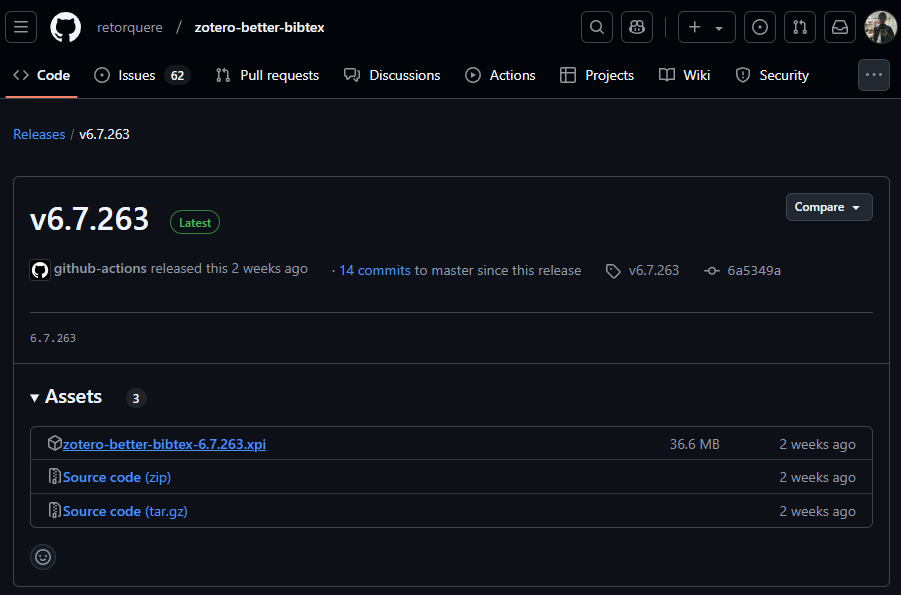This screenshot has width=901, height=595.
Task: Go to GitHub homepage via Octocat logo
Action: click(66, 27)
